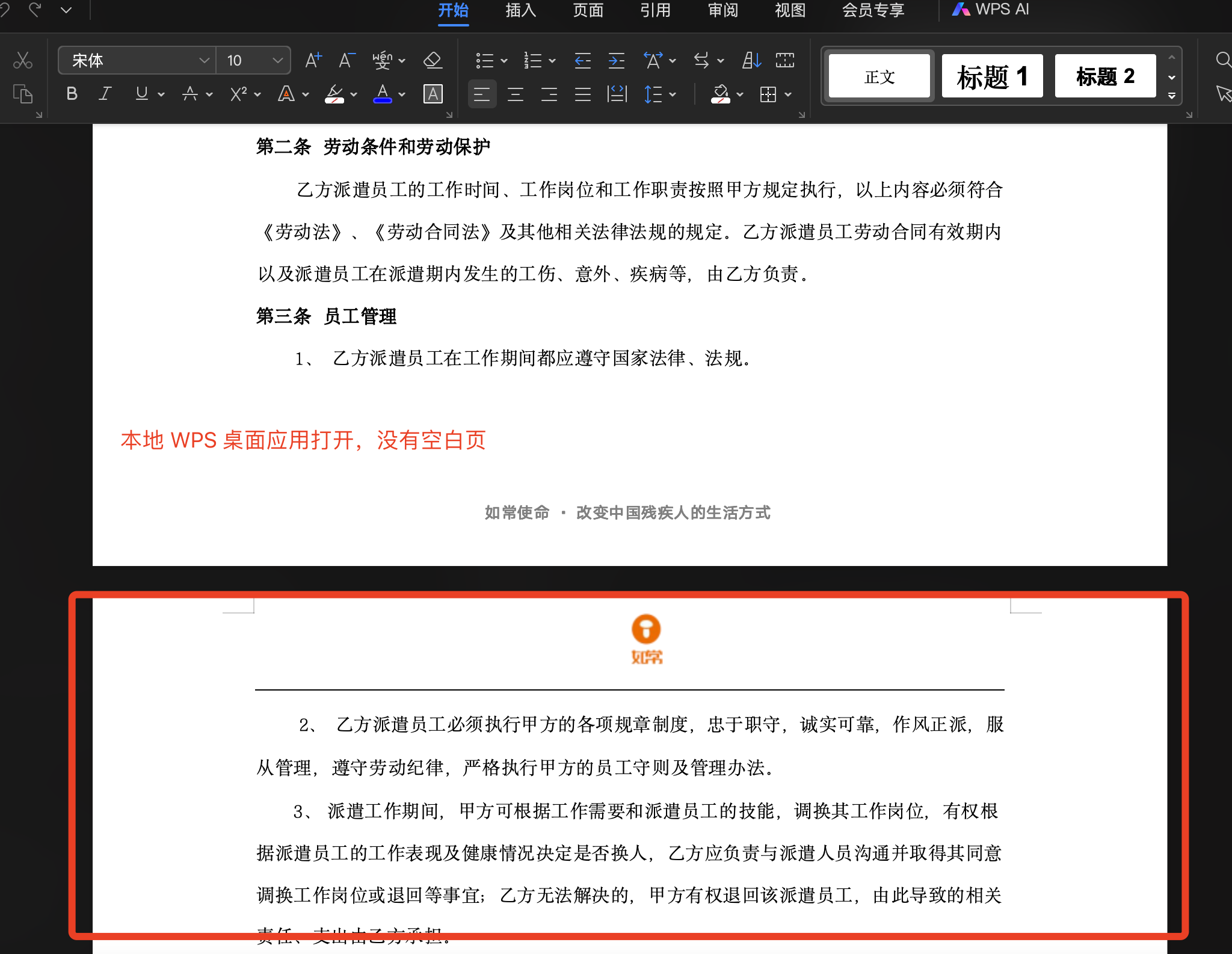Apply distributed alignment
This screenshot has width=1232, height=954.
pos(617,94)
